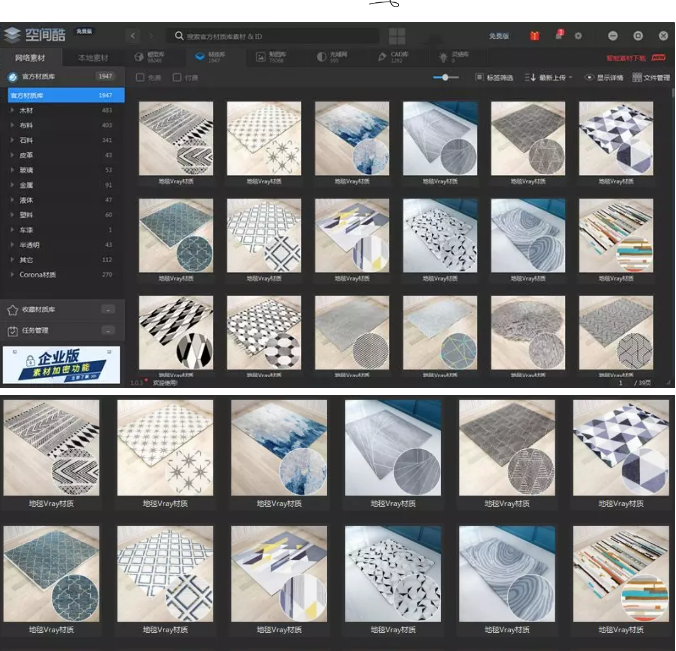Open 标签筛选 tag filter
This screenshot has width=676, height=651.
point(494,78)
